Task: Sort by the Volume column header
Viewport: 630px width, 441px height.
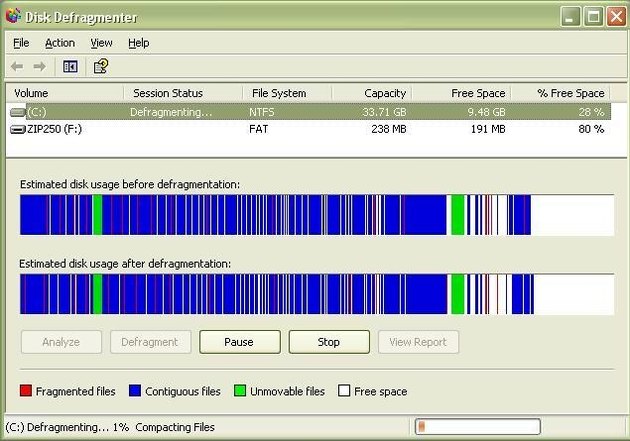Action: click(65, 93)
